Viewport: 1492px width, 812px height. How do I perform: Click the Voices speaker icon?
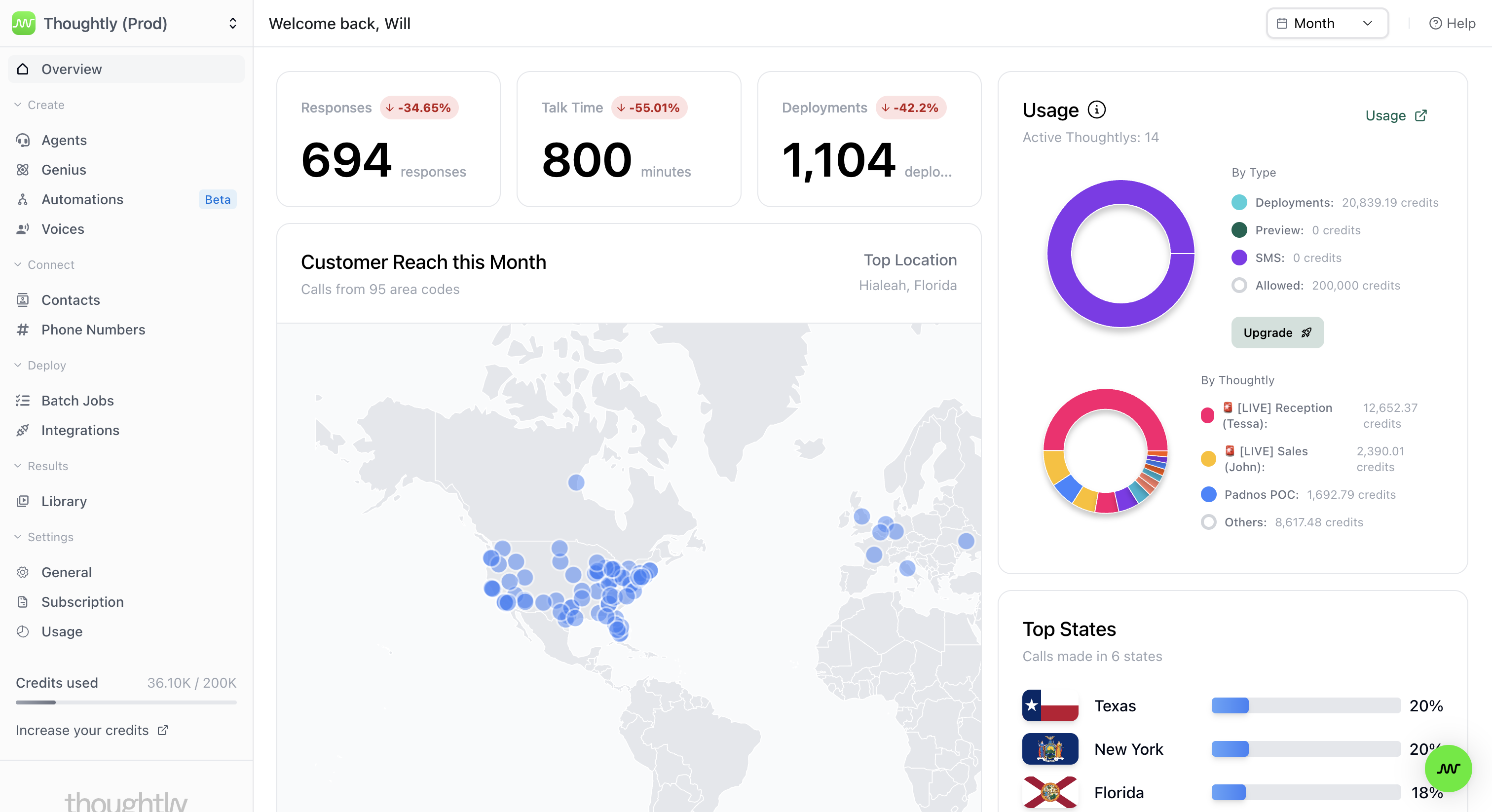23,229
